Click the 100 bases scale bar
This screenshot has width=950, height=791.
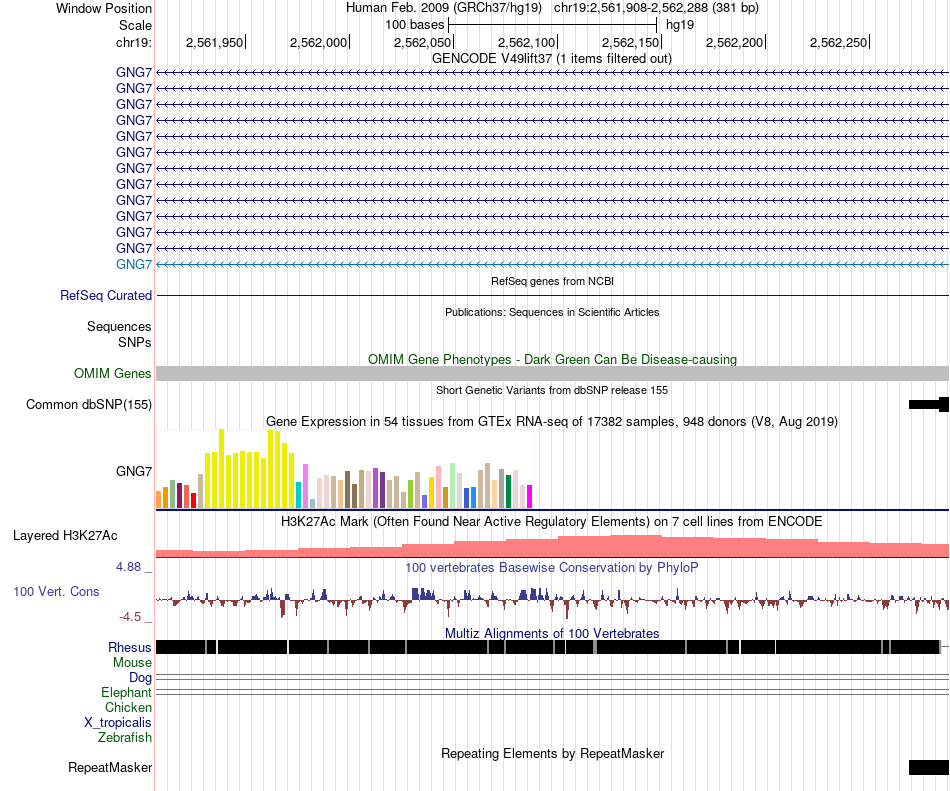tap(553, 25)
